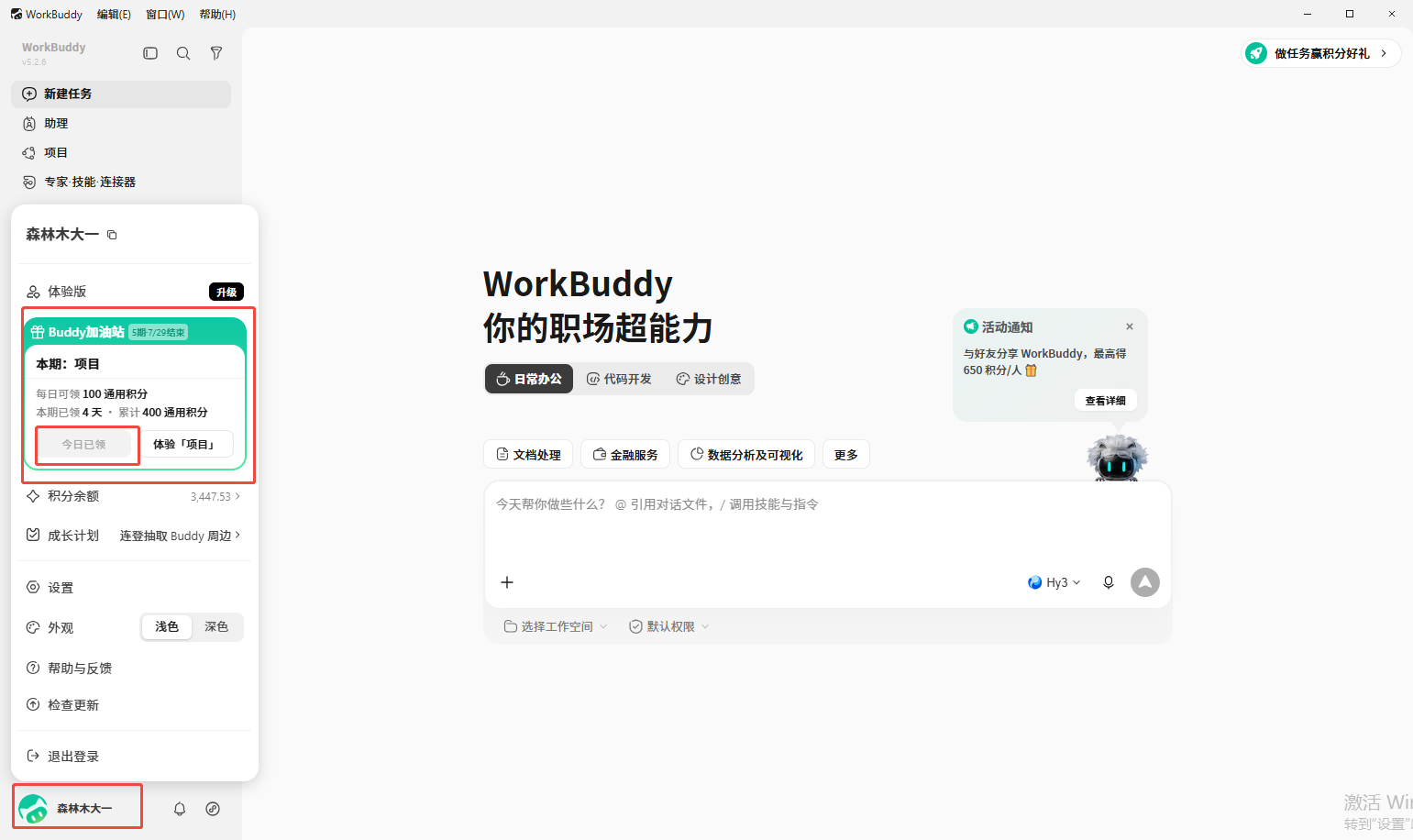Image resolution: width=1413 pixels, height=840 pixels.
Task: Click the compass icon beside the bell
Action: pos(213,809)
